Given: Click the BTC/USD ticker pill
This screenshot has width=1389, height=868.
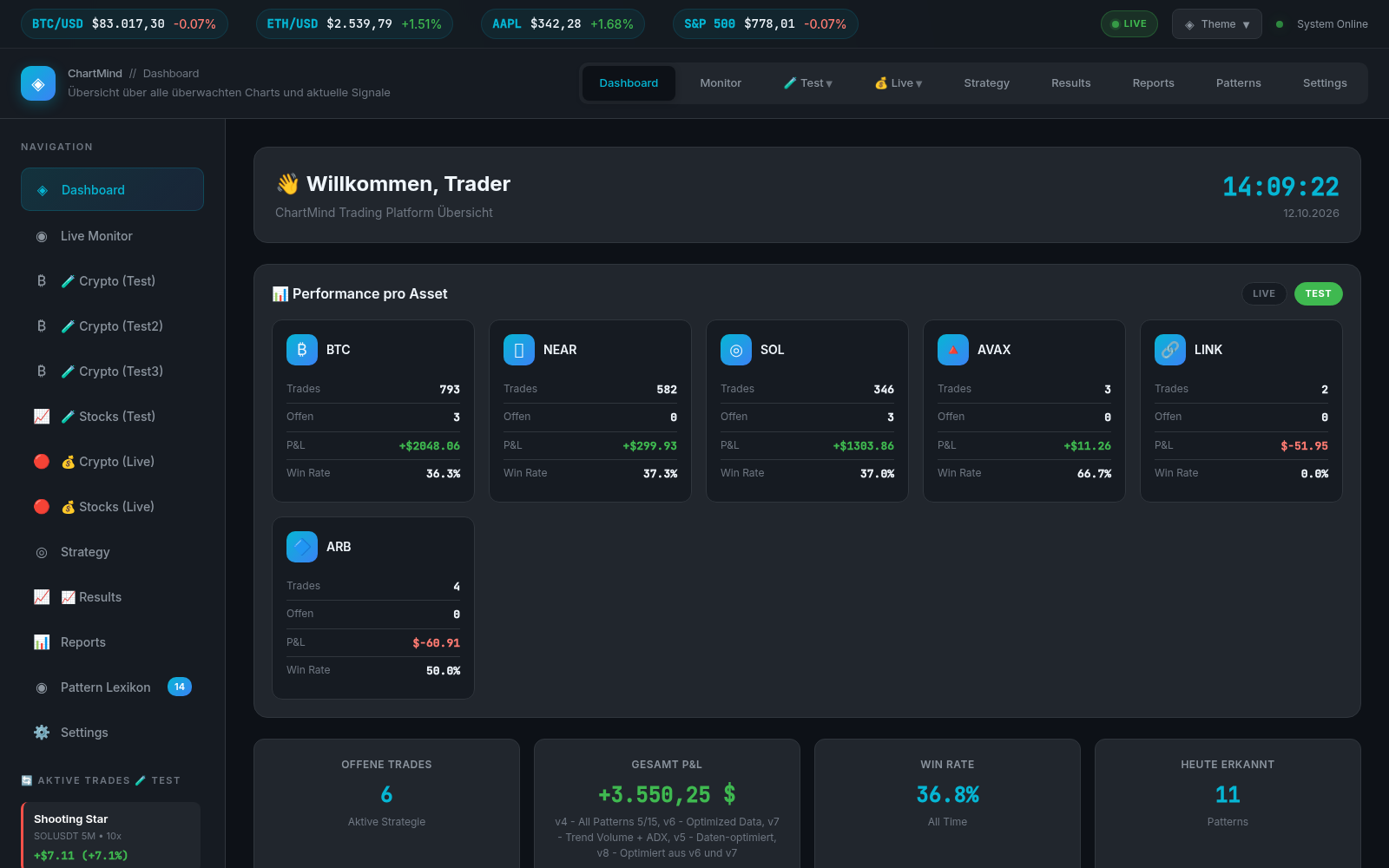Looking at the screenshot, I should [x=124, y=24].
